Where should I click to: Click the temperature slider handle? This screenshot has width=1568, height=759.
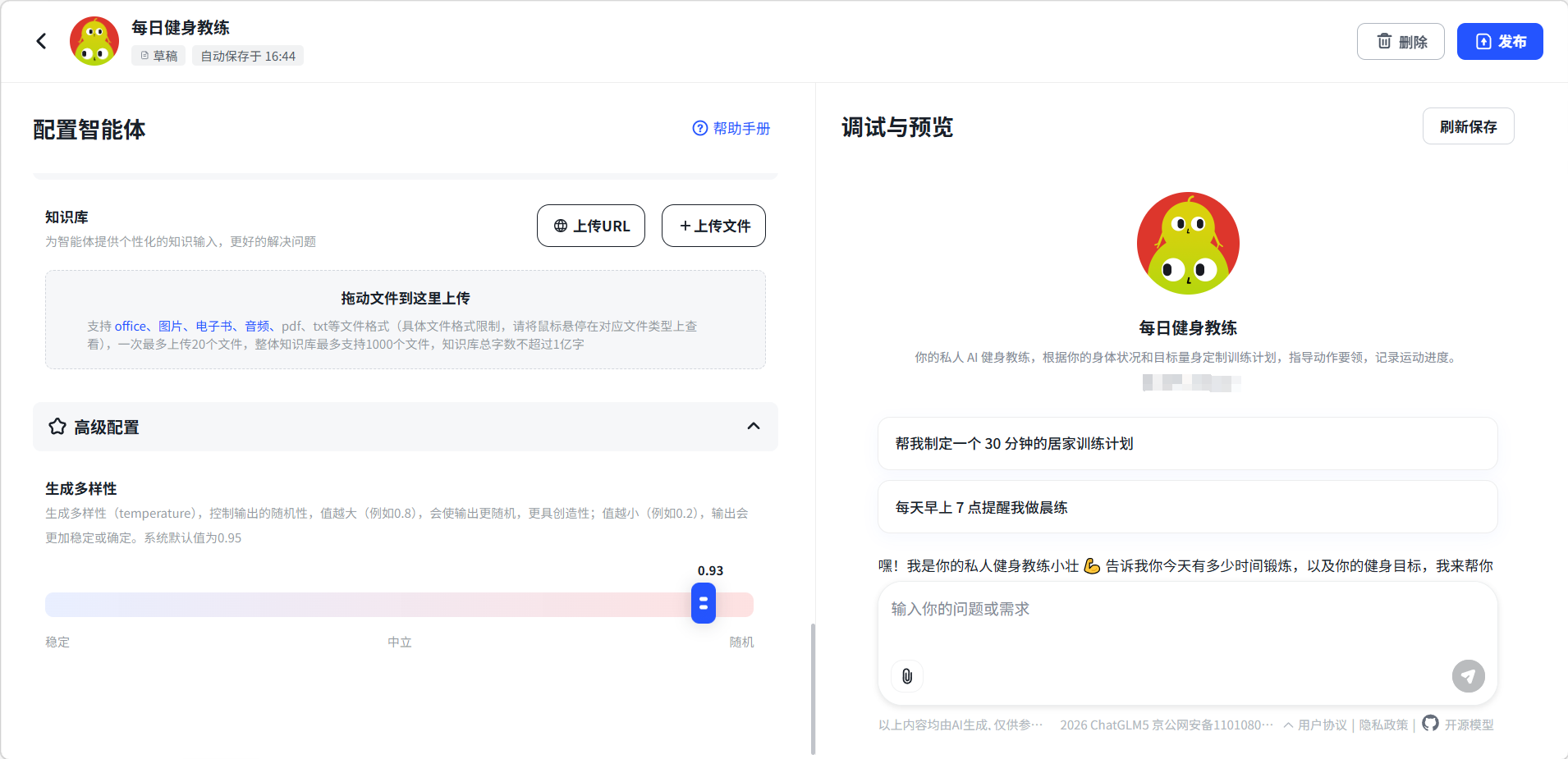pyautogui.click(x=704, y=604)
